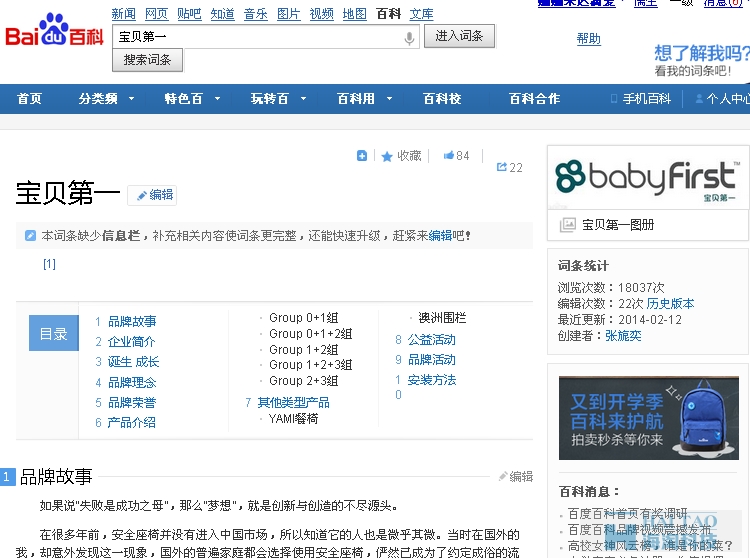750x558 pixels.
Task: Jump to 品牌活动 in the contents
Action: [431, 360]
